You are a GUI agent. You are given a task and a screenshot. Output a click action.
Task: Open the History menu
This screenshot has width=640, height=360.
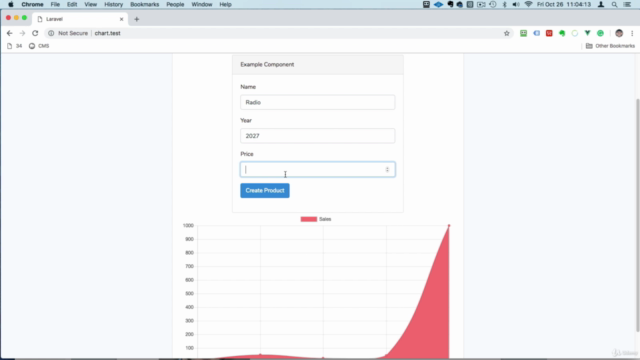pyautogui.click(x=113, y=4)
